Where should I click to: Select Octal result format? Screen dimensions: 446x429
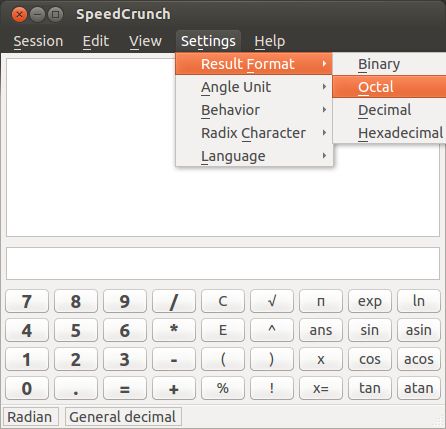[x=389, y=87]
